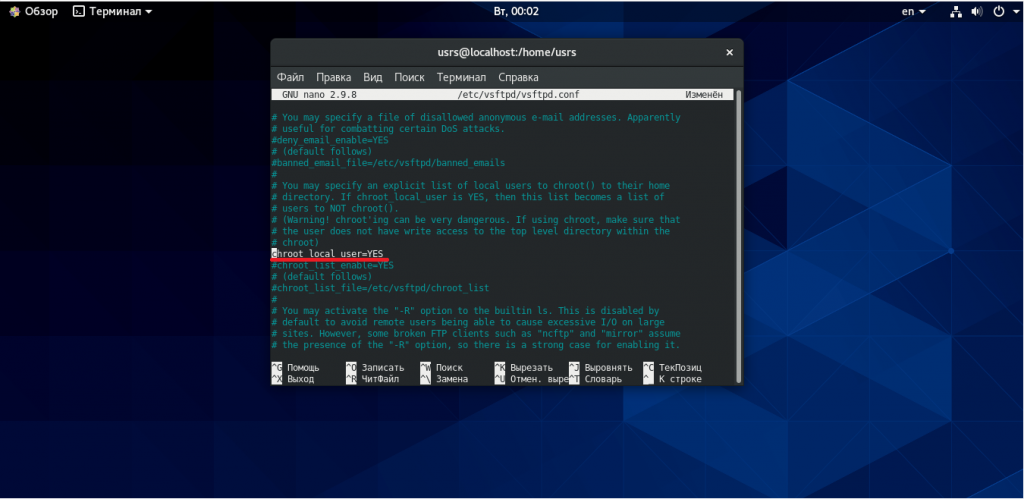
Task: Click the ^O Записать shortcut
Action: click(x=375, y=368)
